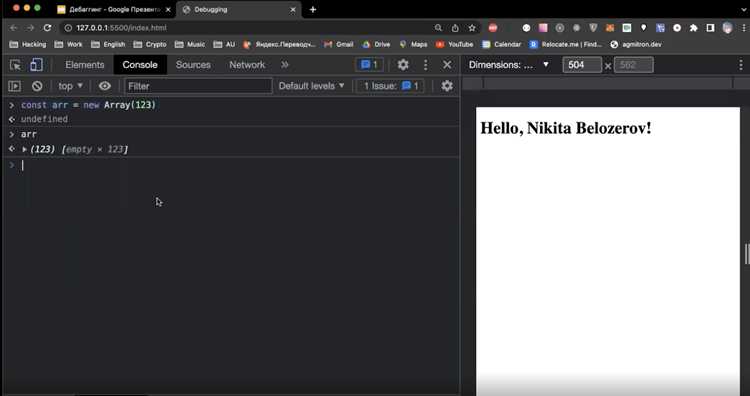This screenshot has width=750, height=396.
Task: Open the zoom magnifier in address bar
Action: tap(438, 28)
